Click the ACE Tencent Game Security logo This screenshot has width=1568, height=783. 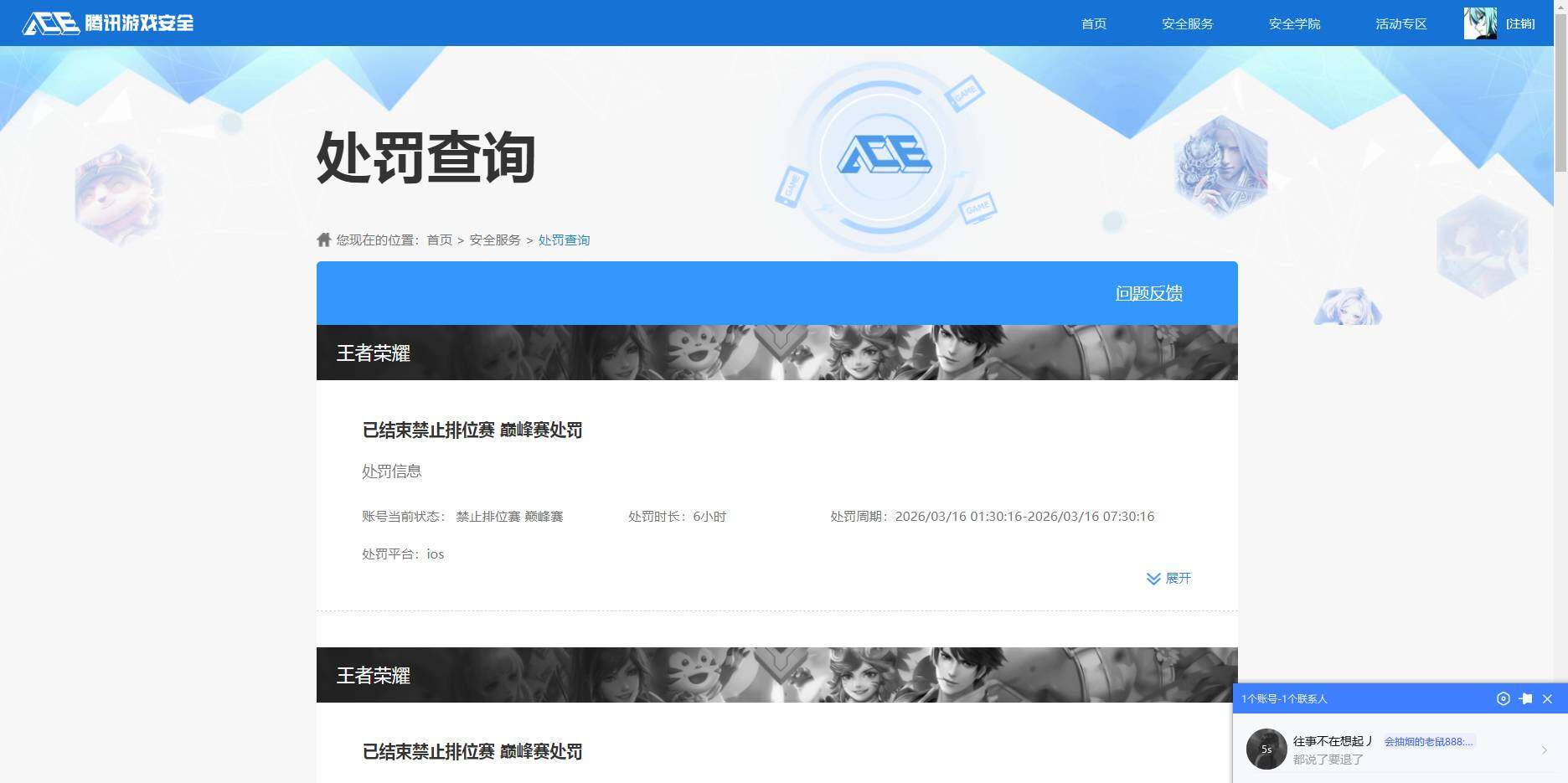pos(108,23)
